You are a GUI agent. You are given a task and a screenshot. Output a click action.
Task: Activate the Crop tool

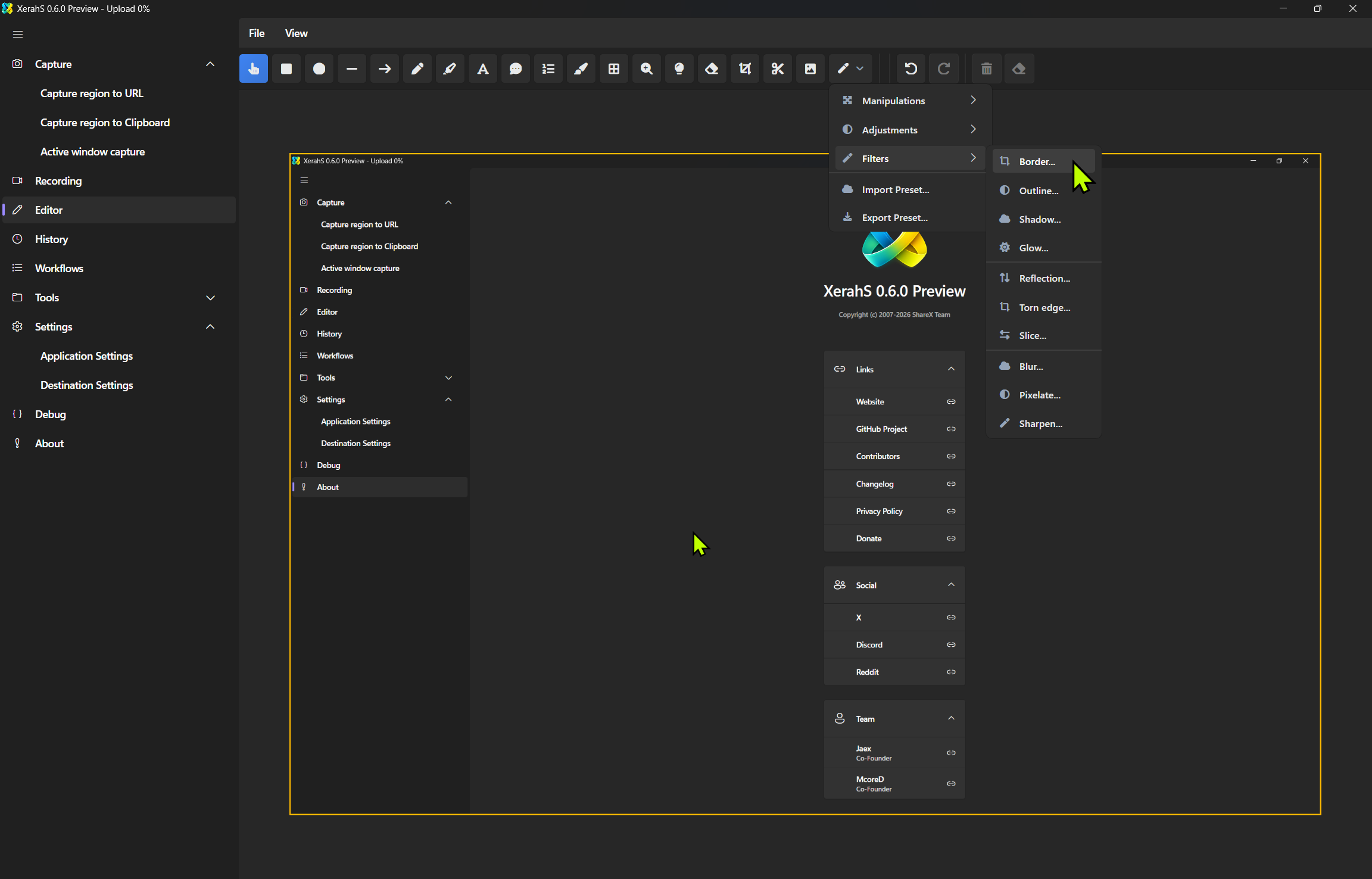pyautogui.click(x=744, y=68)
